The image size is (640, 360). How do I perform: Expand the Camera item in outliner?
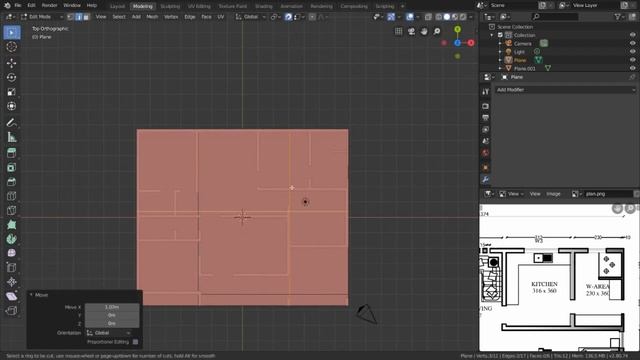500,43
